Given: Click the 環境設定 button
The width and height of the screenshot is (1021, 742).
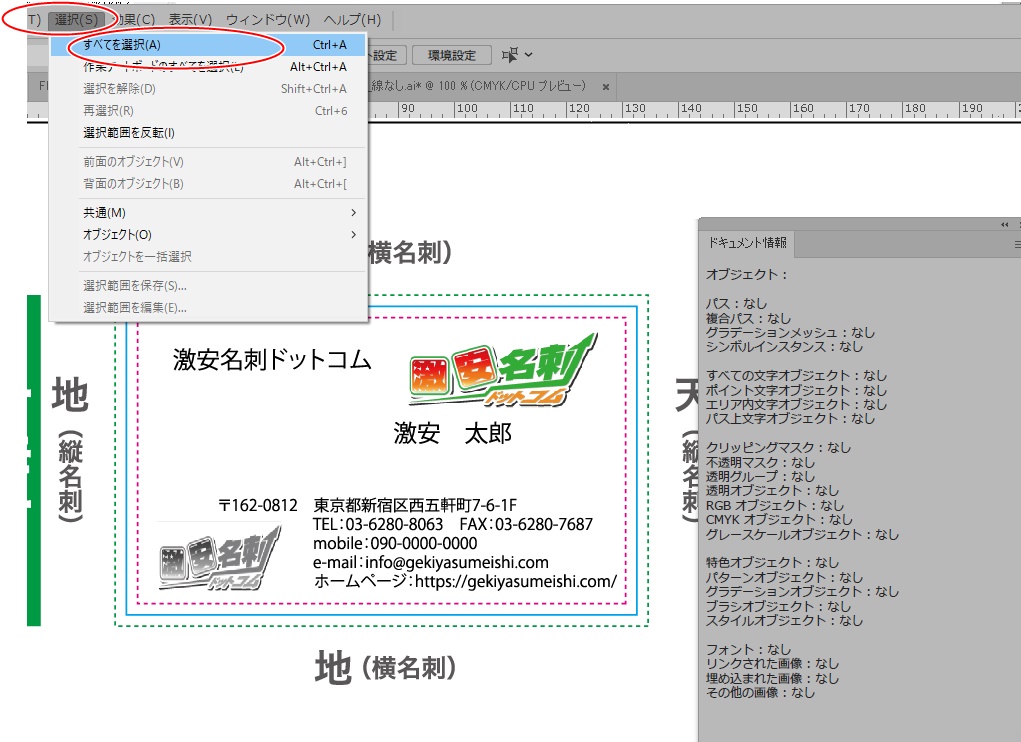Looking at the screenshot, I should pyautogui.click(x=452, y=55).
